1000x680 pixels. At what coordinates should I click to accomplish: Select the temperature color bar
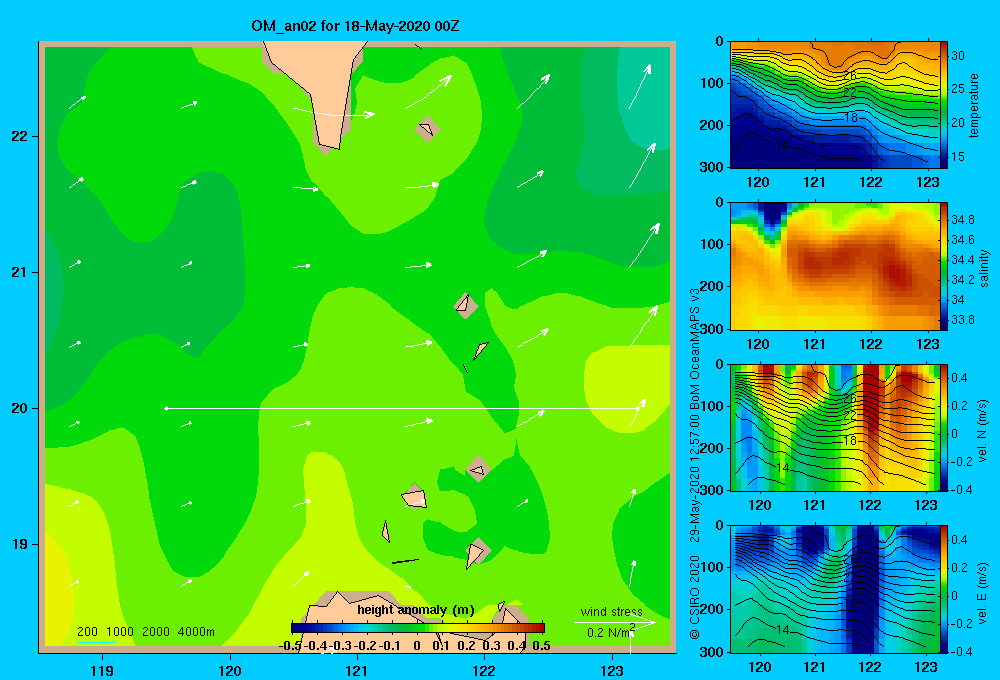[x=945, y=105]
